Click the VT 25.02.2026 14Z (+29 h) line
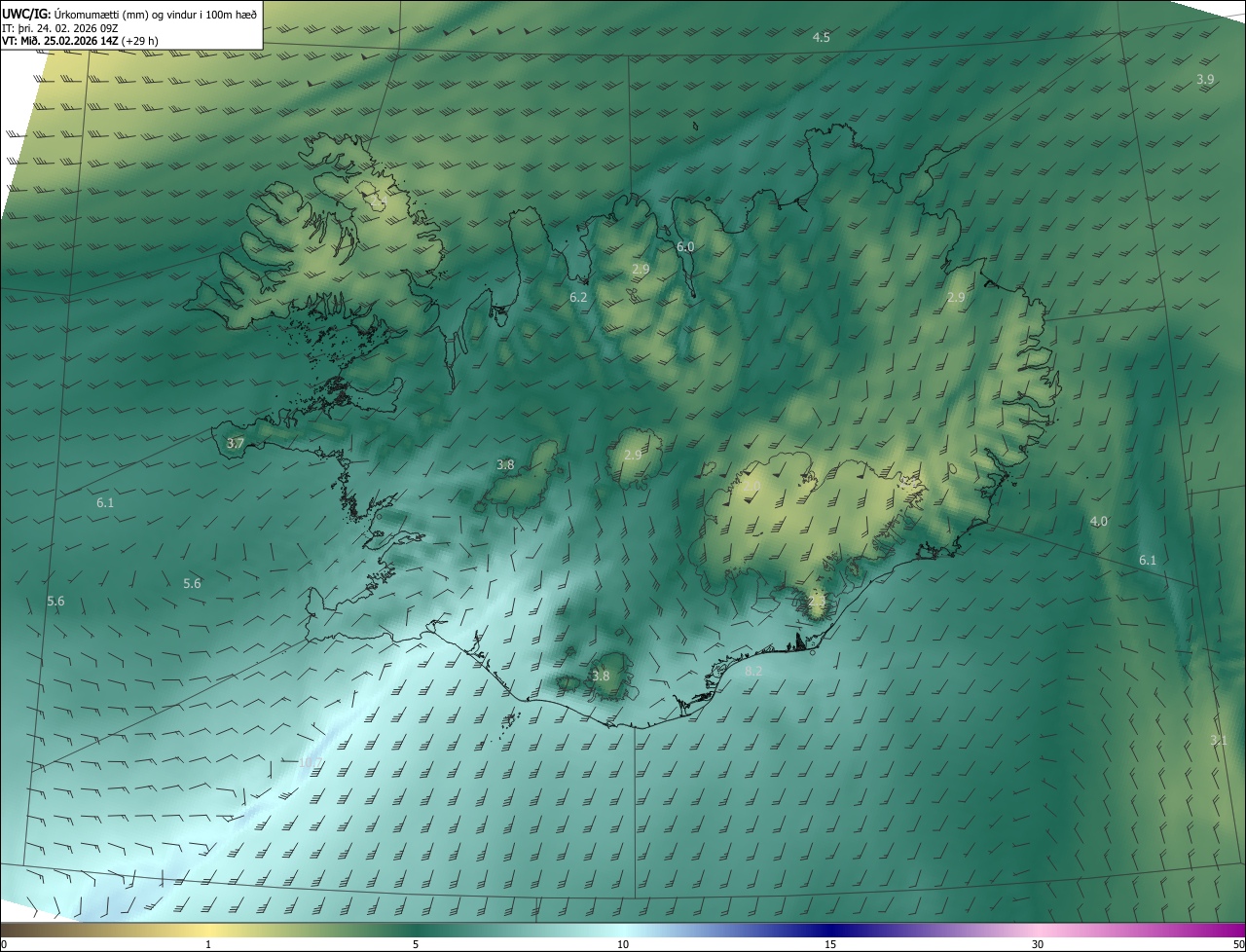1246x952 pixels. coord(80,41)
